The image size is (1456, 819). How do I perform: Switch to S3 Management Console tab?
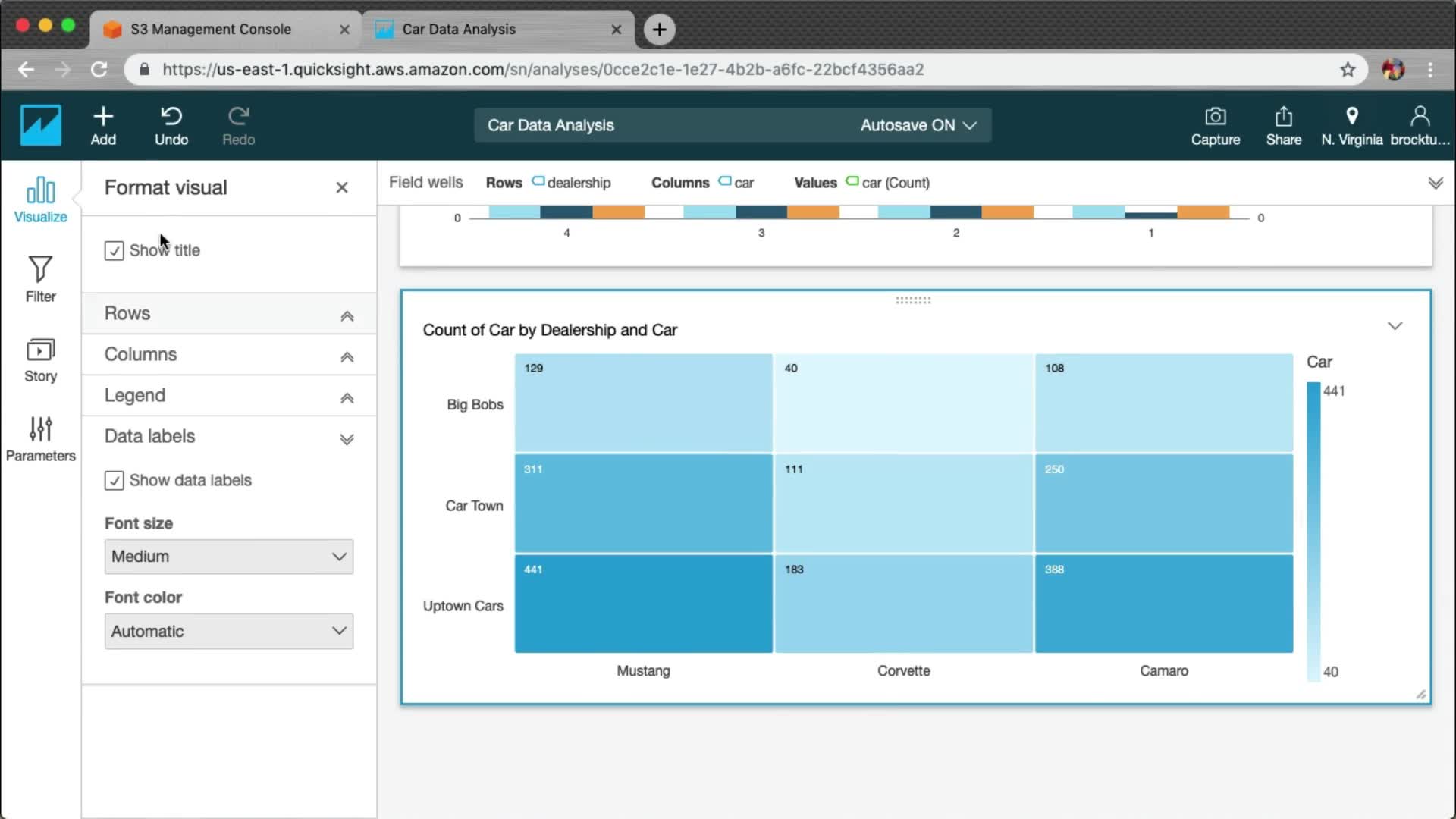pyautogui.click(x=211, y=29)
